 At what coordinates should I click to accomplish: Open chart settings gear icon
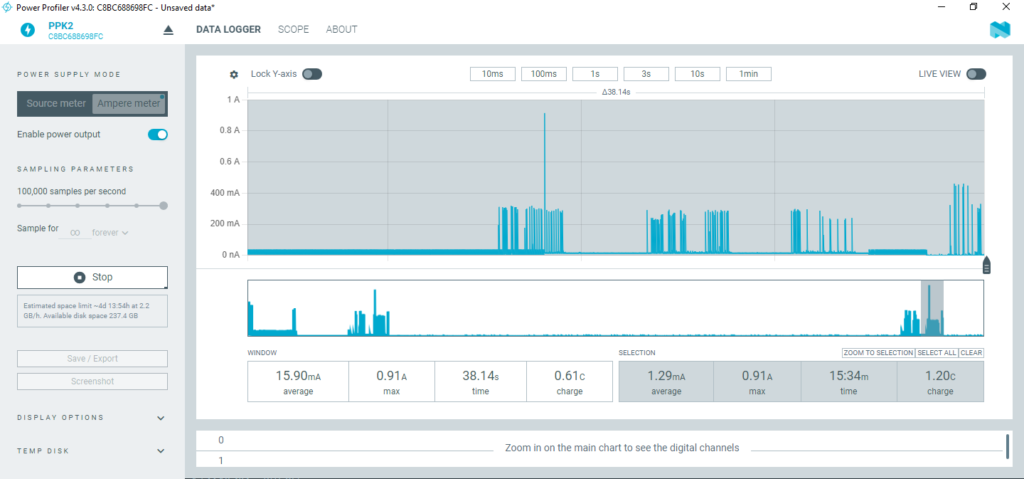pyautogui.click(x=234, y=74)
